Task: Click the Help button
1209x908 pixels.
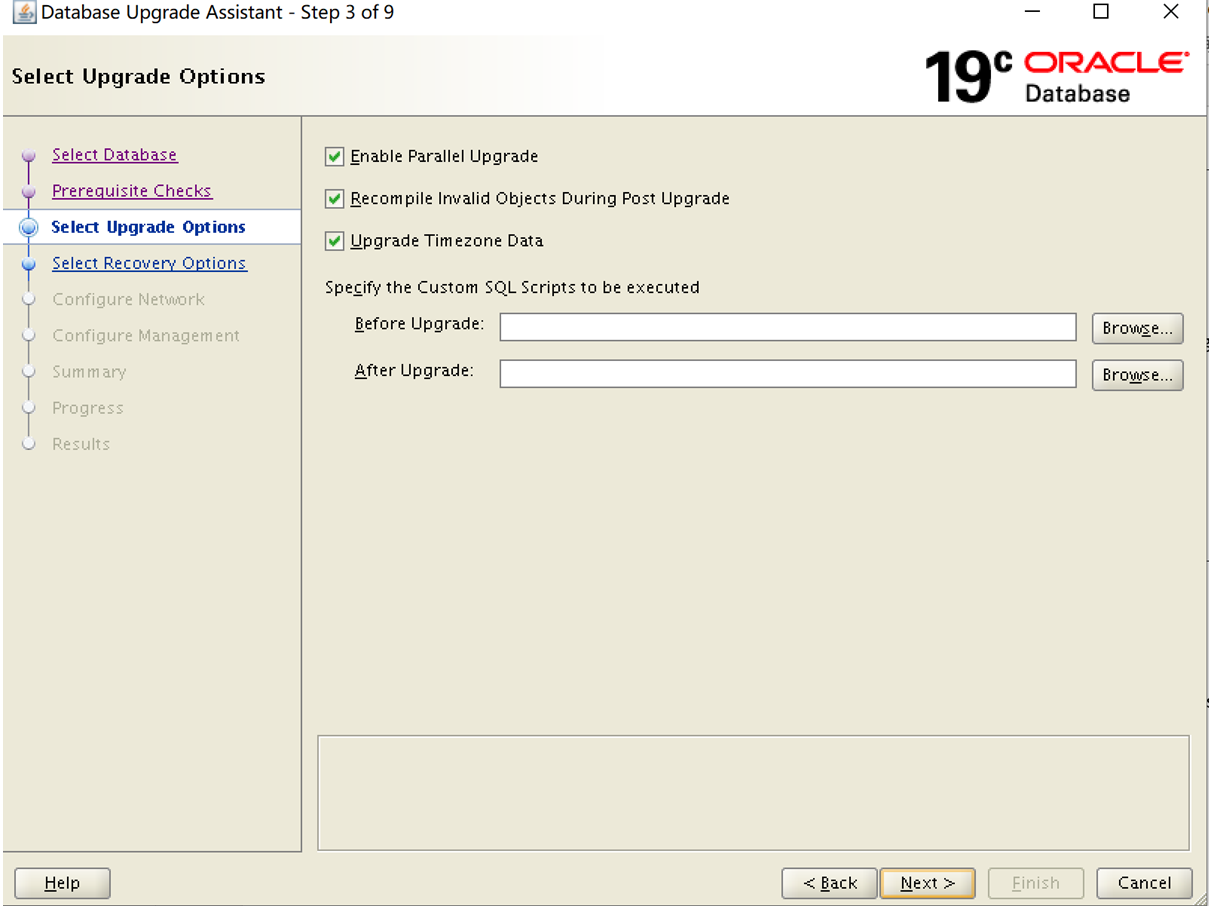Action: click(x=62, y=883)
